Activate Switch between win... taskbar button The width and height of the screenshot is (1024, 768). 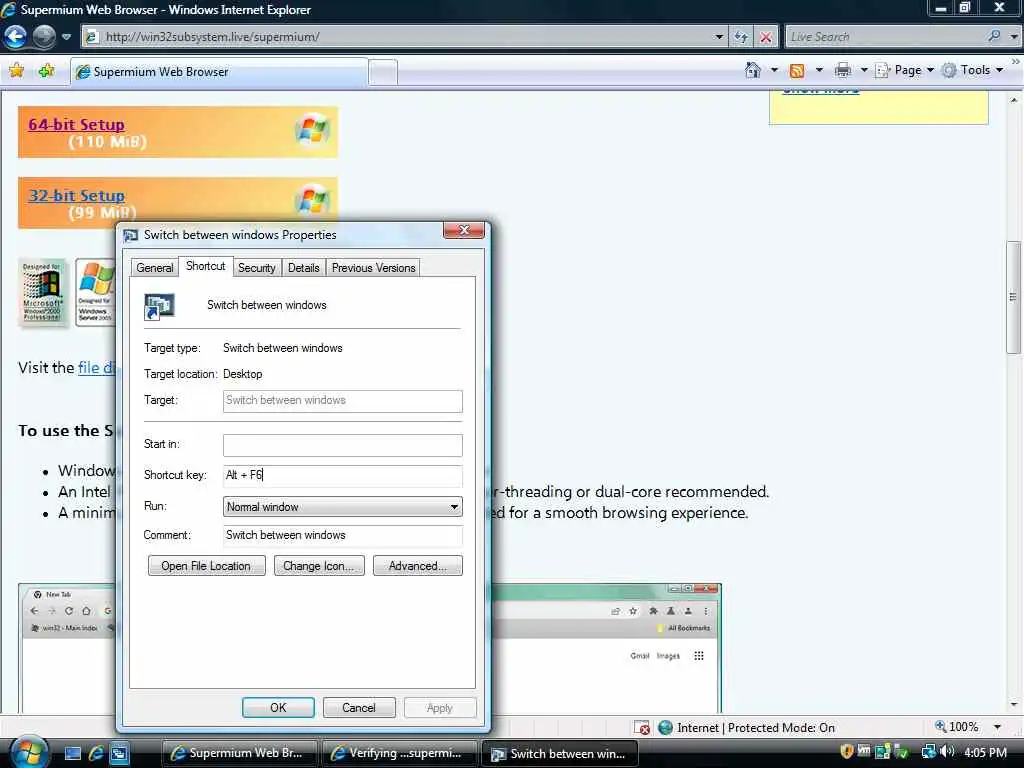(x=560, y=753)
